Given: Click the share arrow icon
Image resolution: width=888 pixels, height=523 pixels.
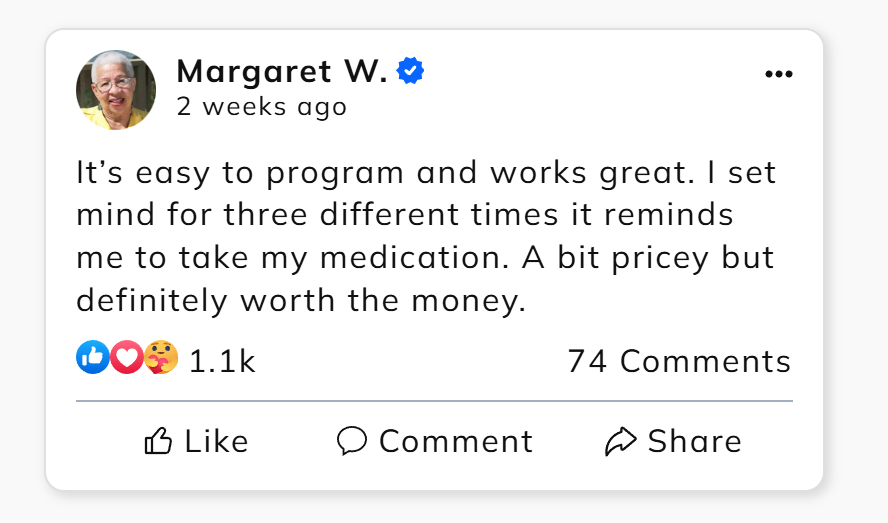Looking at the screenshot, I should pyautogui.click(x=621, y=441).
